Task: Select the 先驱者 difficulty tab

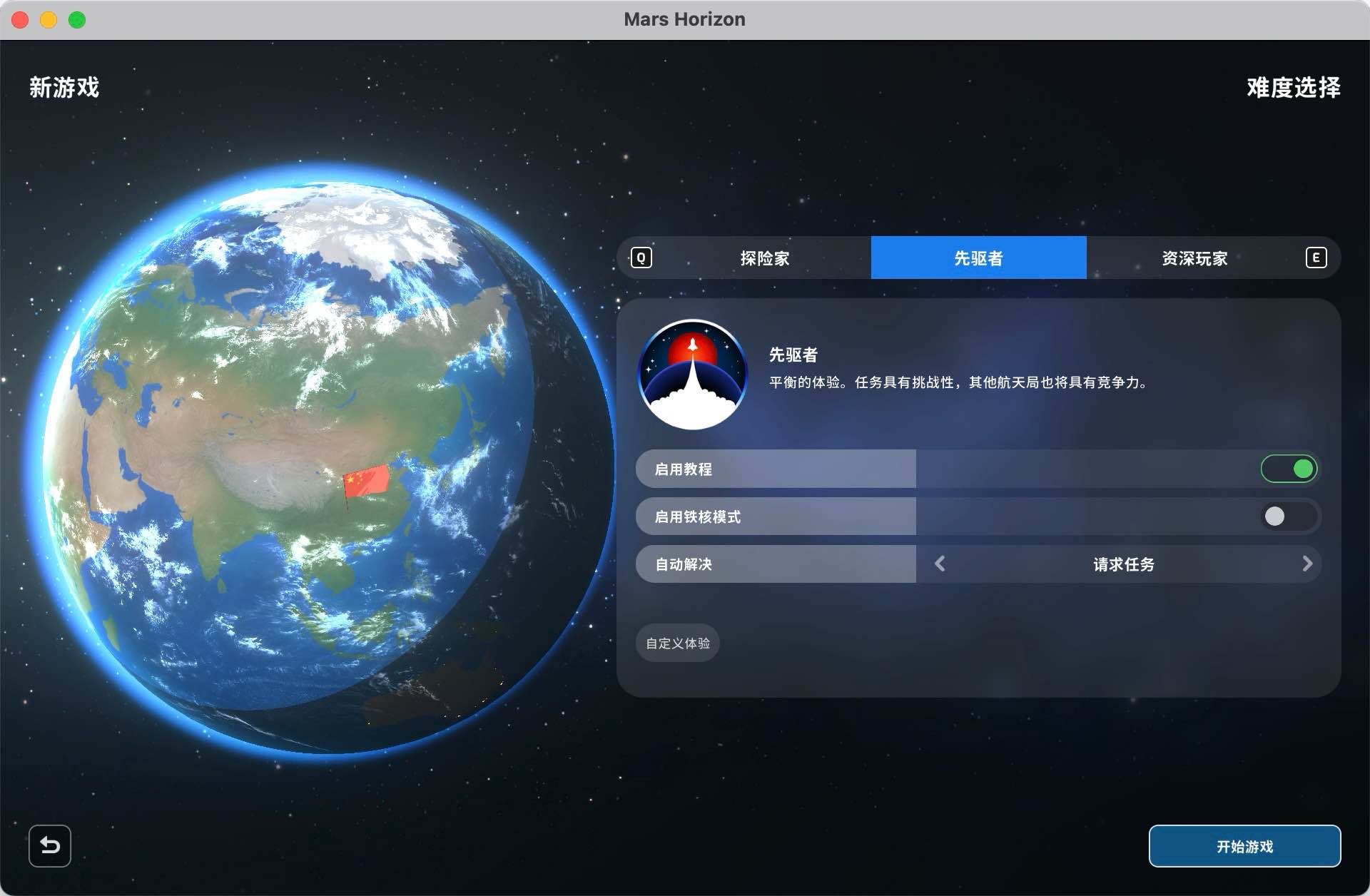Action: pos(978,258)
